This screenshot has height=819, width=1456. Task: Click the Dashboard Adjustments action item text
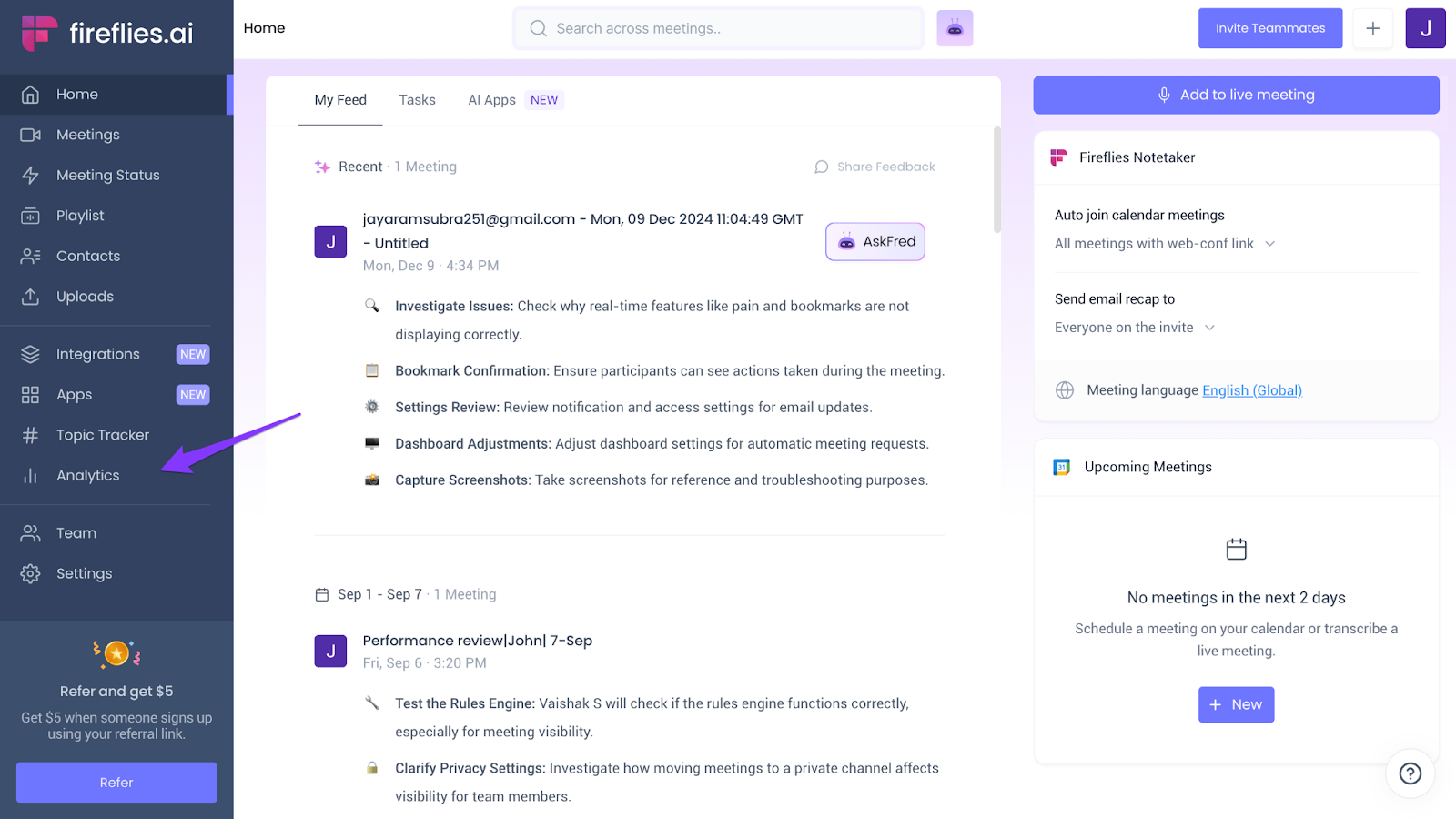coord(662,444)
